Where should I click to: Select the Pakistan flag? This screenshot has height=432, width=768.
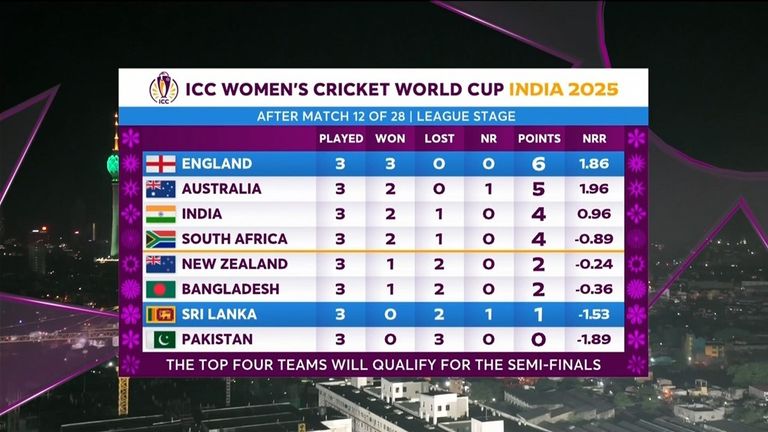[x=160, y=339]
